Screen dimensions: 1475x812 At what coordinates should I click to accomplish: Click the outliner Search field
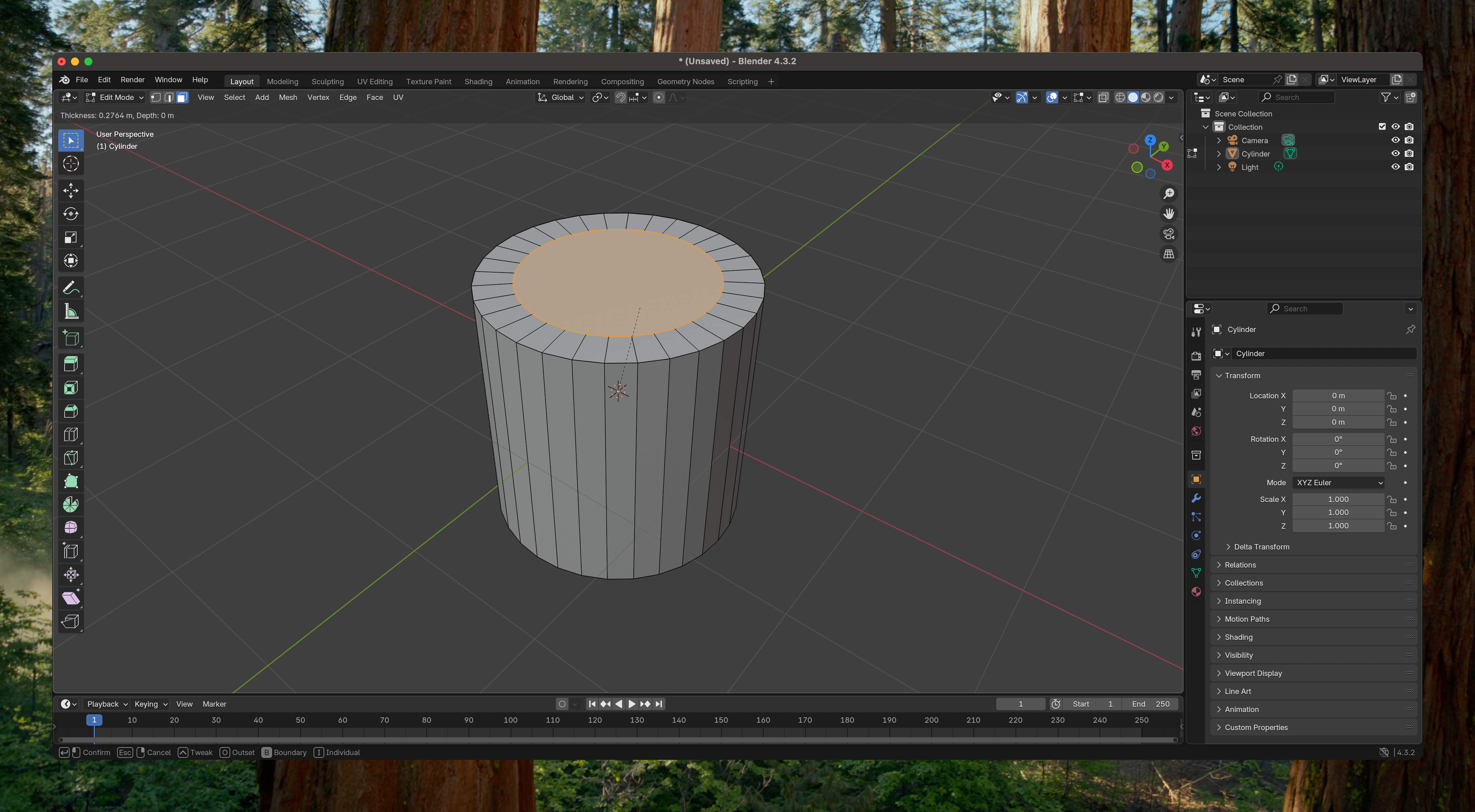[x=1297, y=97]
